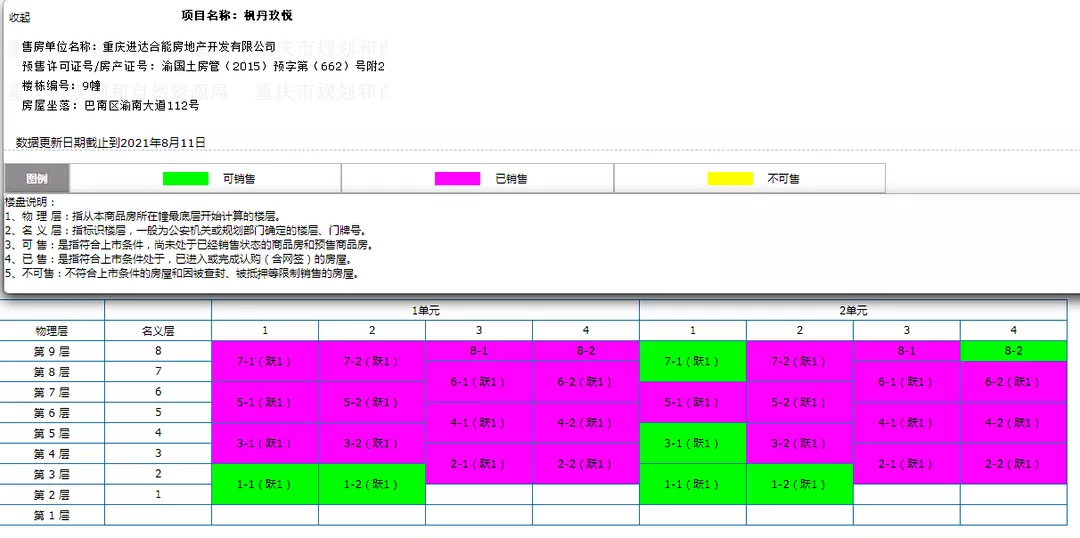1080x538 pixels.
Task: Click the address 巴南区渝南大道112号
Action: click(x=141, y=105)
